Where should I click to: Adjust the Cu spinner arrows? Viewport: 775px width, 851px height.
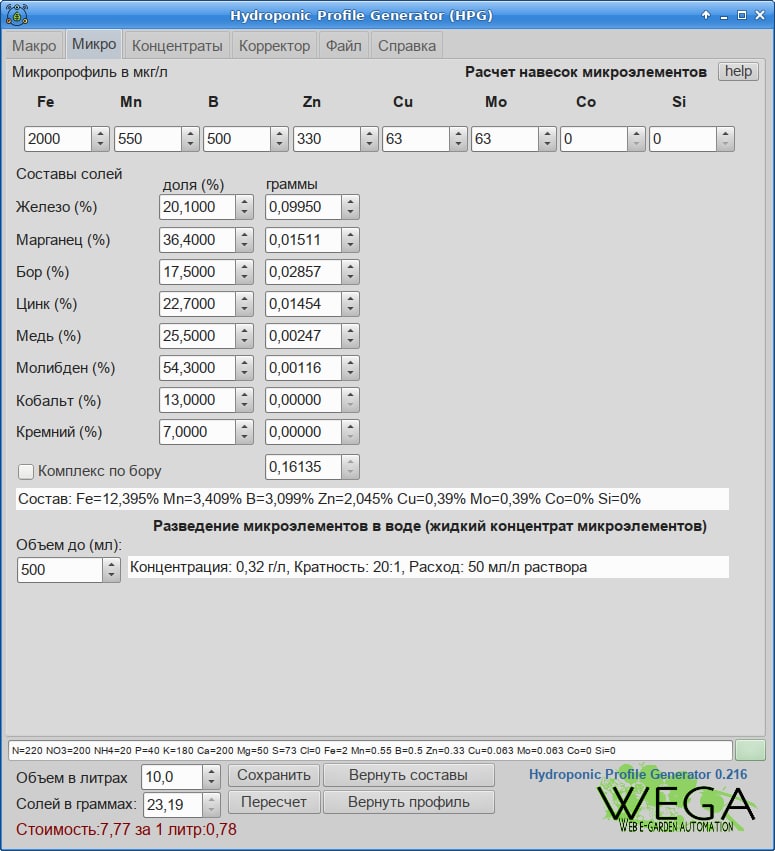click(x=459, y=139)
